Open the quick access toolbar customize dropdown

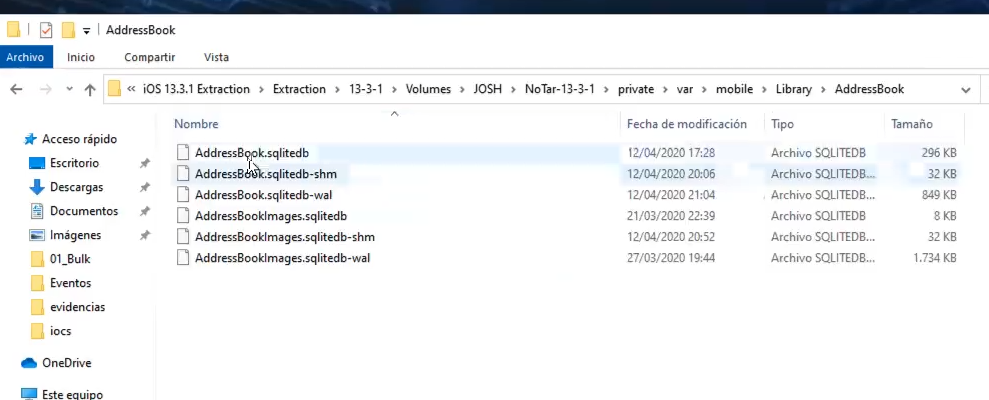click(86, 31)
